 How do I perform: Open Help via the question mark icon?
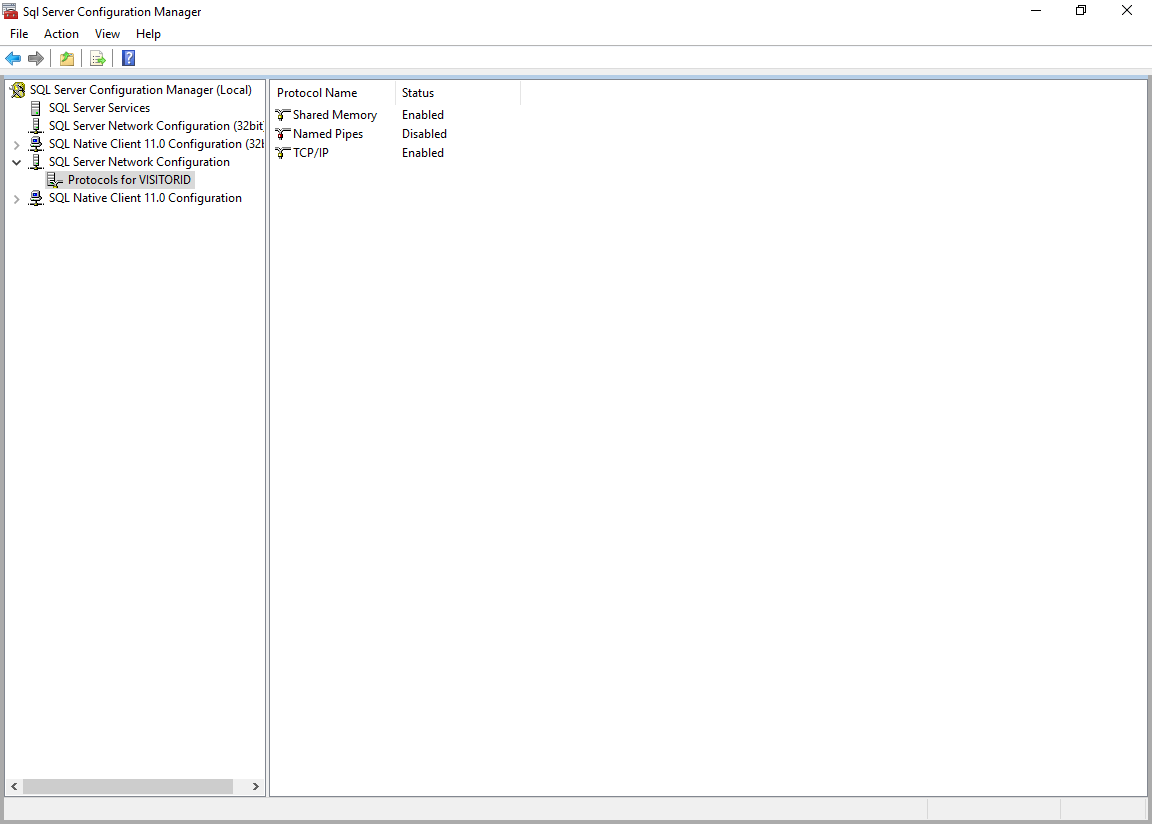click(x=128, y=58)
